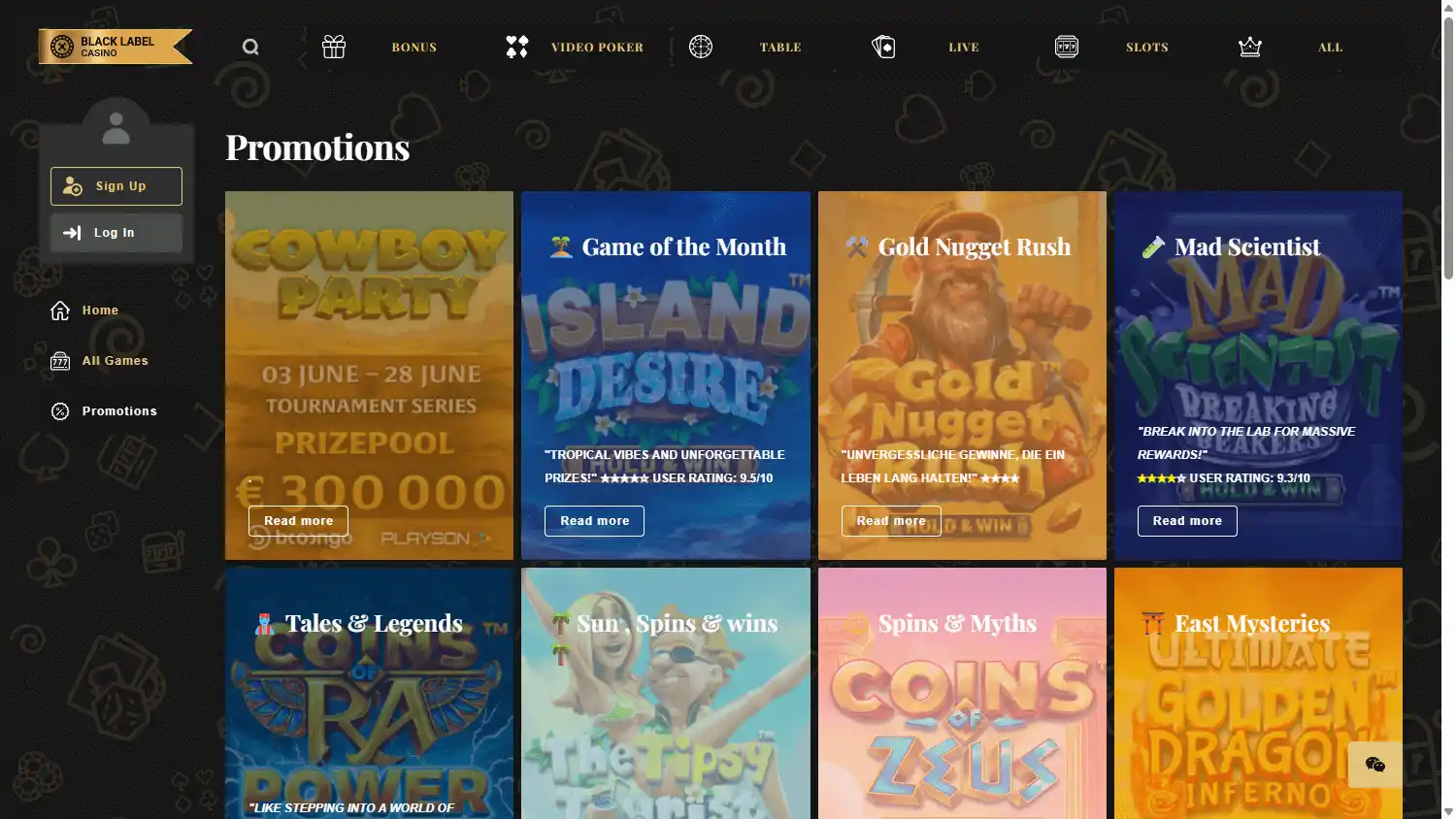
Task: Open the Slots category
Action: (x=1147, y=48)
